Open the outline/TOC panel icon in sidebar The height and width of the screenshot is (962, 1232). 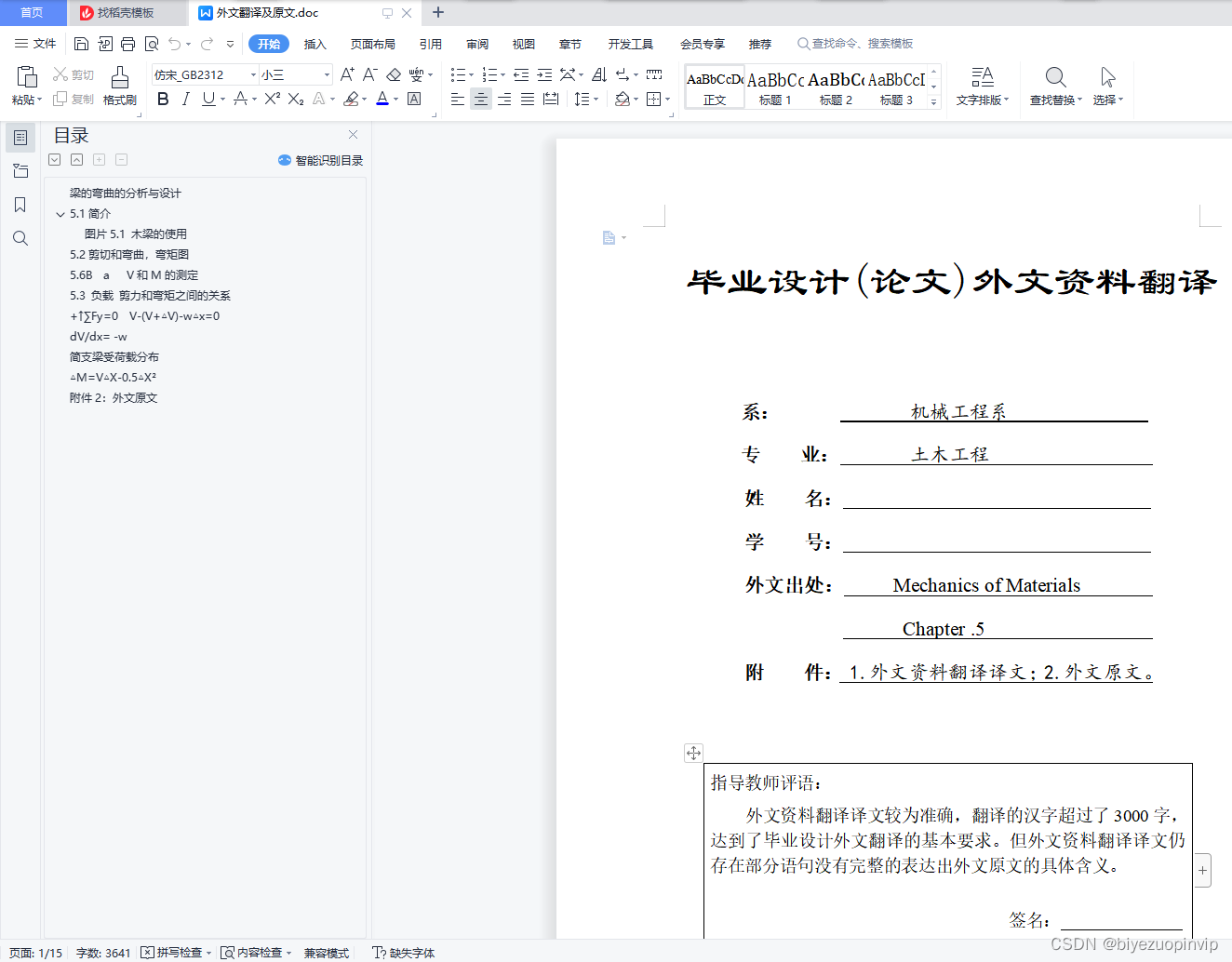coord(20,138)
